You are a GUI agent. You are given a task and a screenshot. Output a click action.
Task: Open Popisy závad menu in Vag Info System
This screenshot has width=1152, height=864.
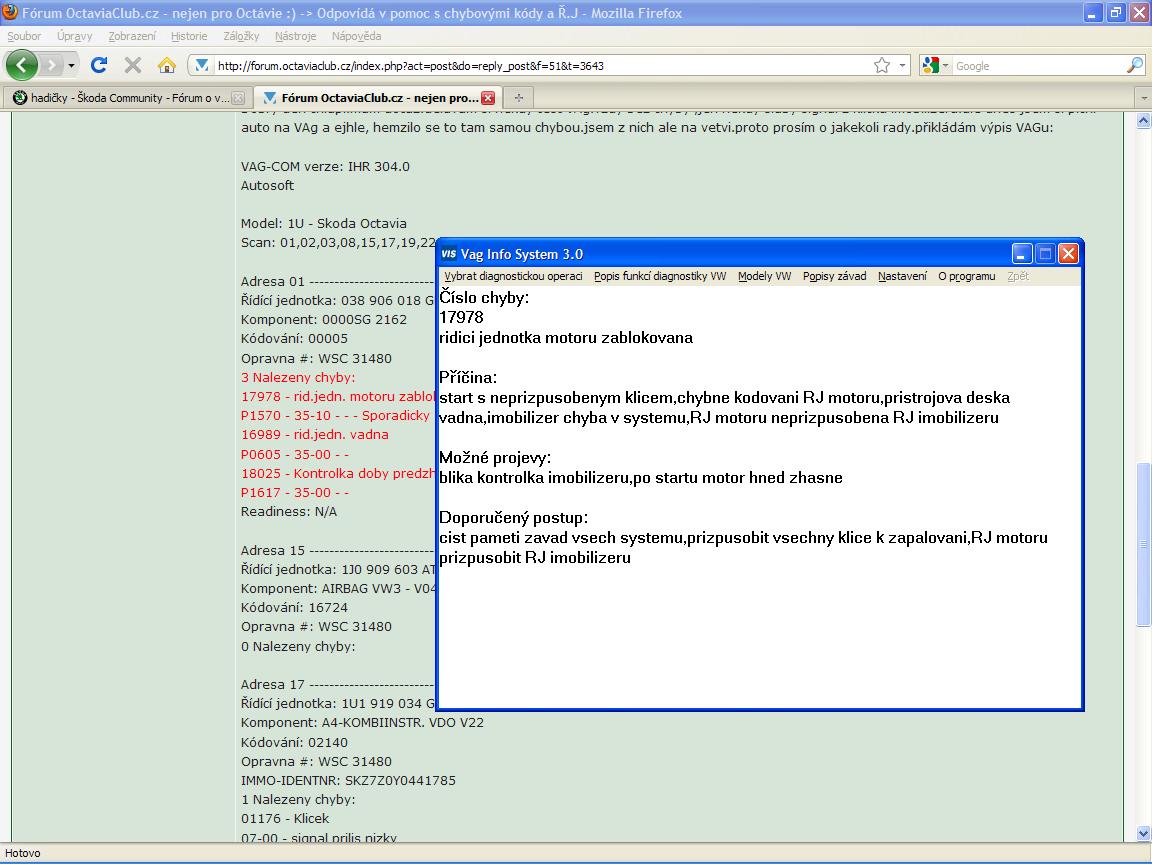tap(834, 276)
